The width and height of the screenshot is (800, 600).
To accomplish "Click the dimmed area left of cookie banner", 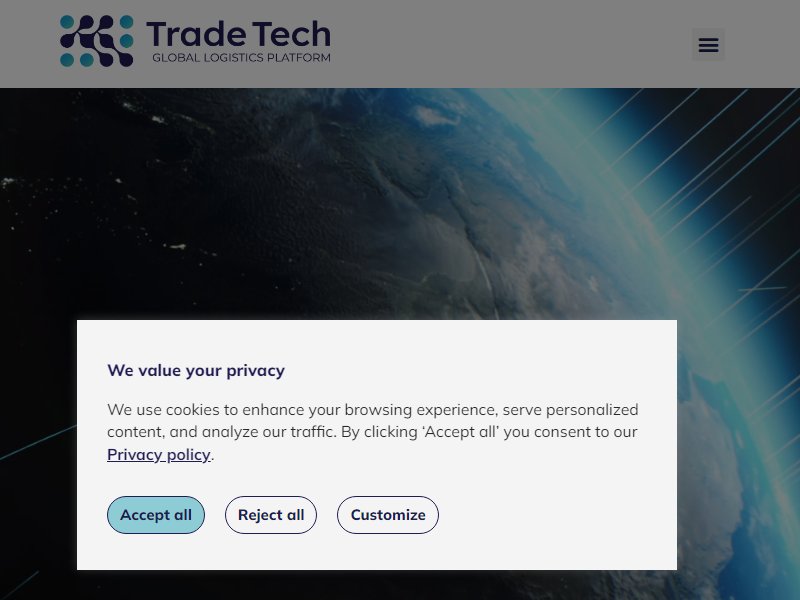I will (38, 444).
